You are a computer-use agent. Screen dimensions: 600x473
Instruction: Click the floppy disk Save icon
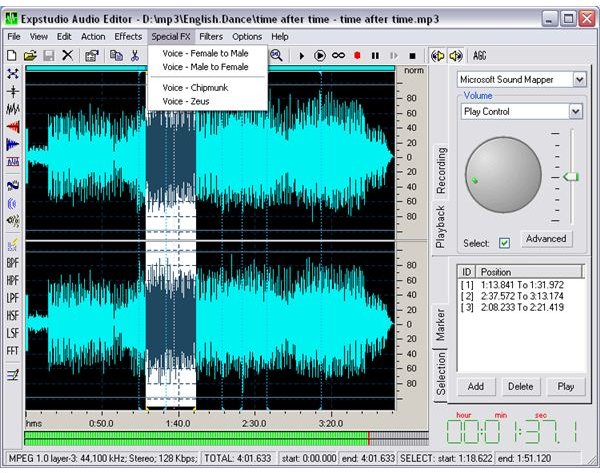tap(49, 56)
